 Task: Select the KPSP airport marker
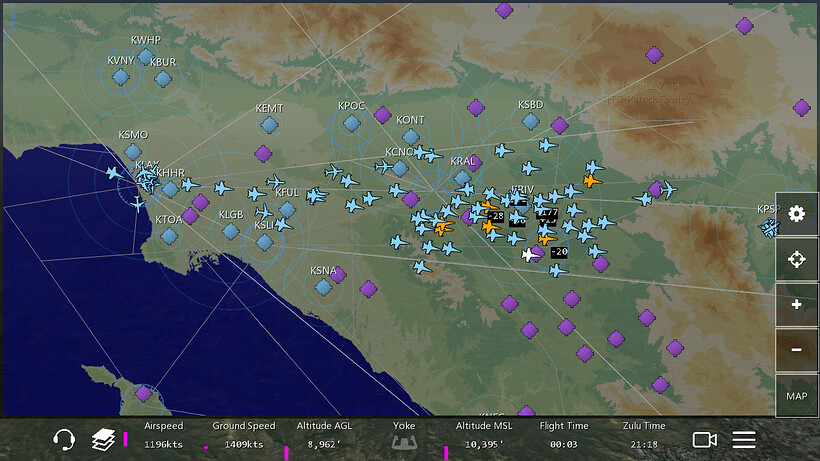click(769, 227)
